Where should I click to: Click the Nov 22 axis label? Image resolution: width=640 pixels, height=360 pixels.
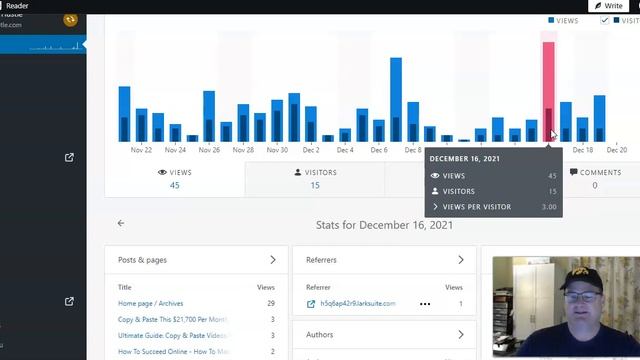click(x=141, y=150)
